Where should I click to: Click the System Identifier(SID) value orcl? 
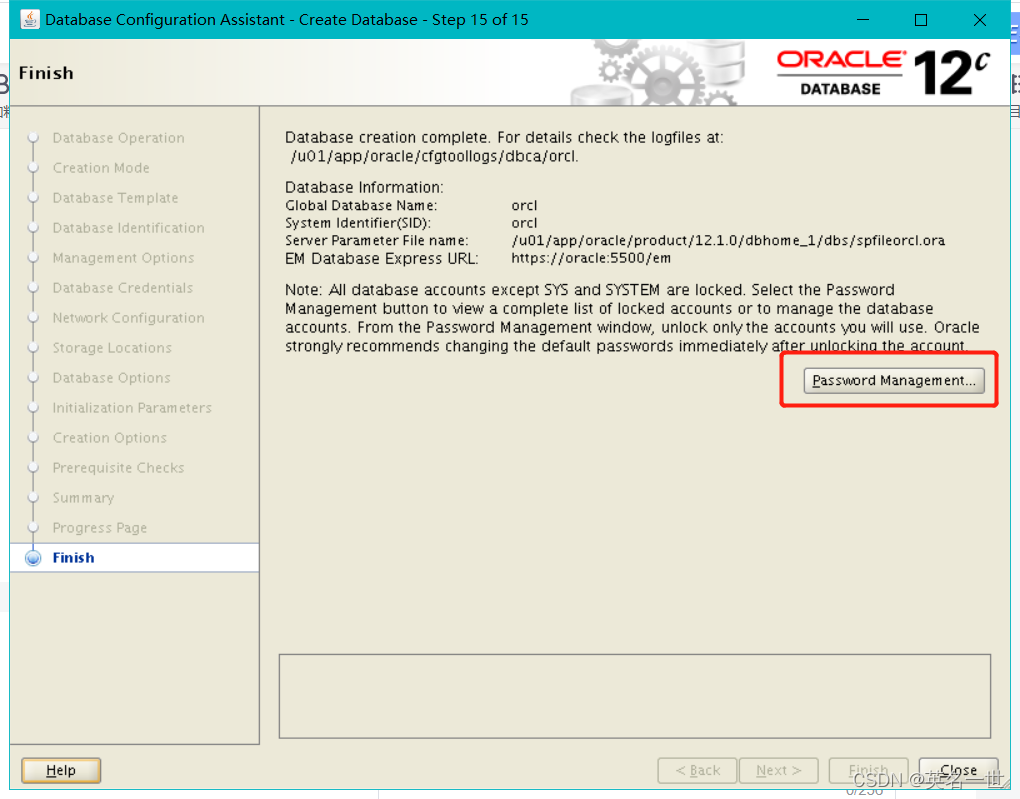pos(524,223)
